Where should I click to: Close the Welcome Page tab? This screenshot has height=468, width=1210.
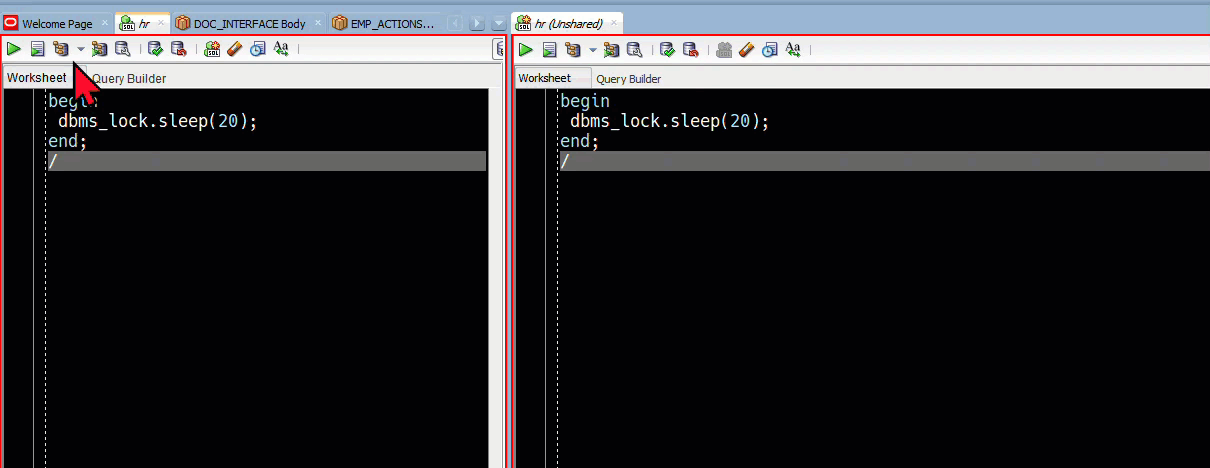click(x=105, y=23)
